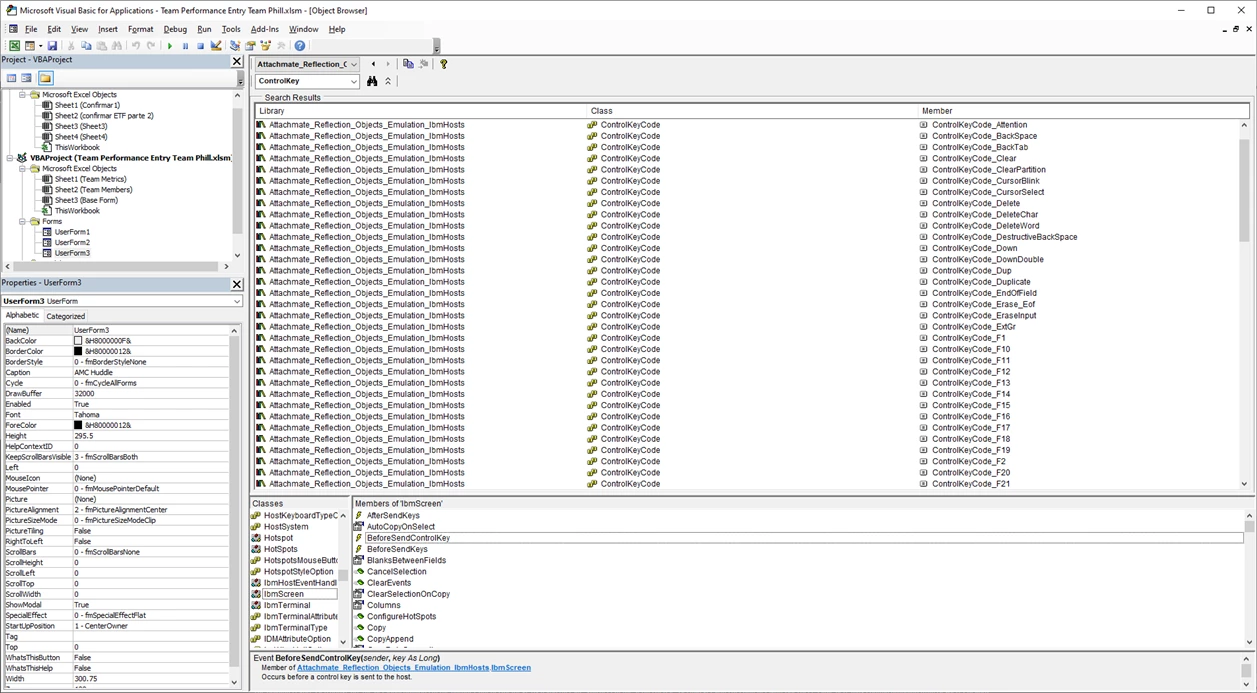Screen dimensions: 1257x693
Task: Collapse the Forms folder in project tree
Action: [x=23, y=221]
